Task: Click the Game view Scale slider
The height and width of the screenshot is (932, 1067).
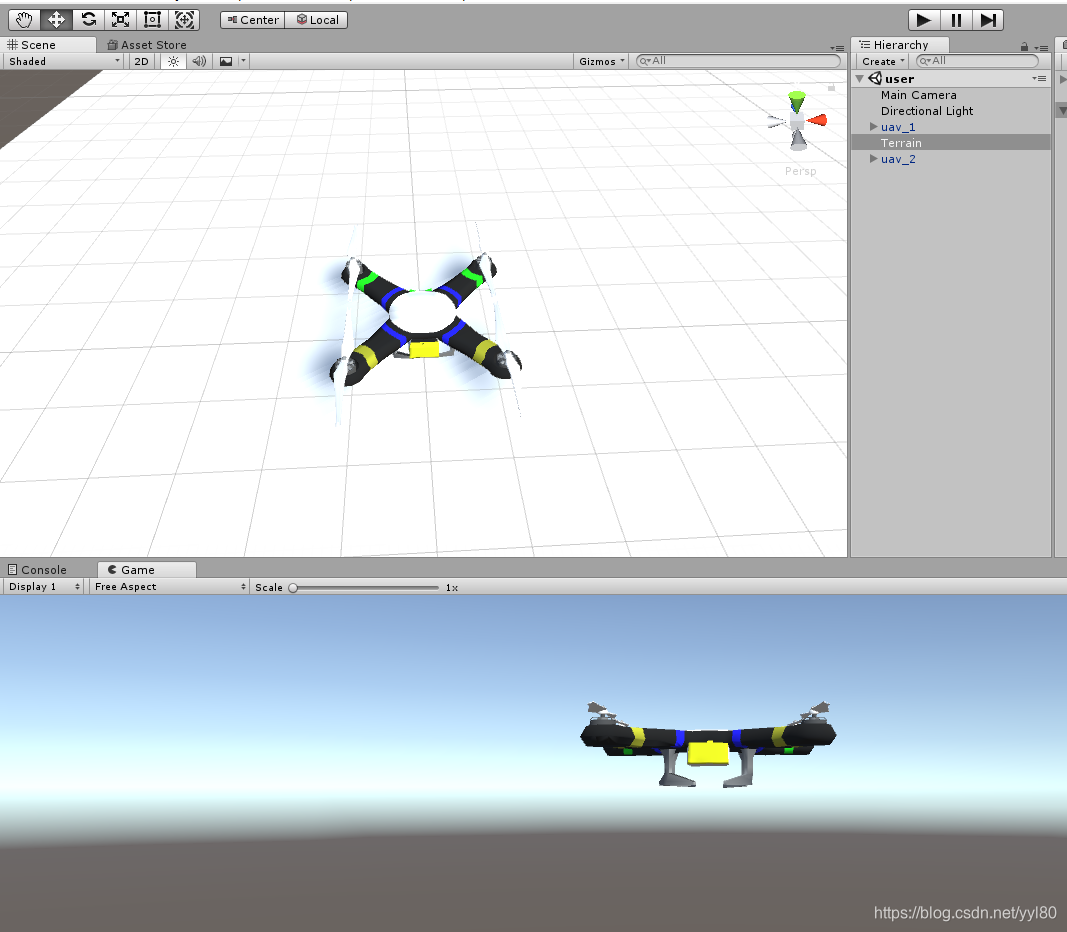Action: (x=365, y=588)
